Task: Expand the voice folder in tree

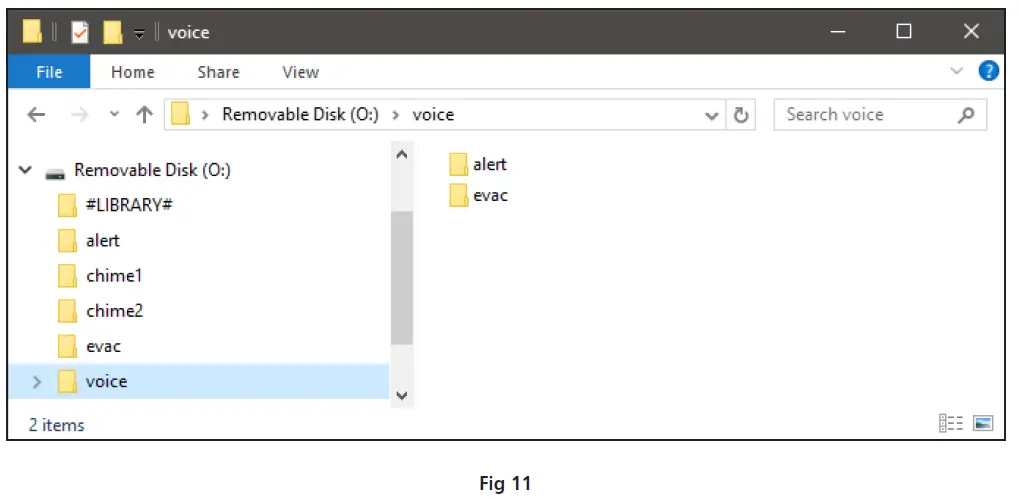Action: coord(38,381)
